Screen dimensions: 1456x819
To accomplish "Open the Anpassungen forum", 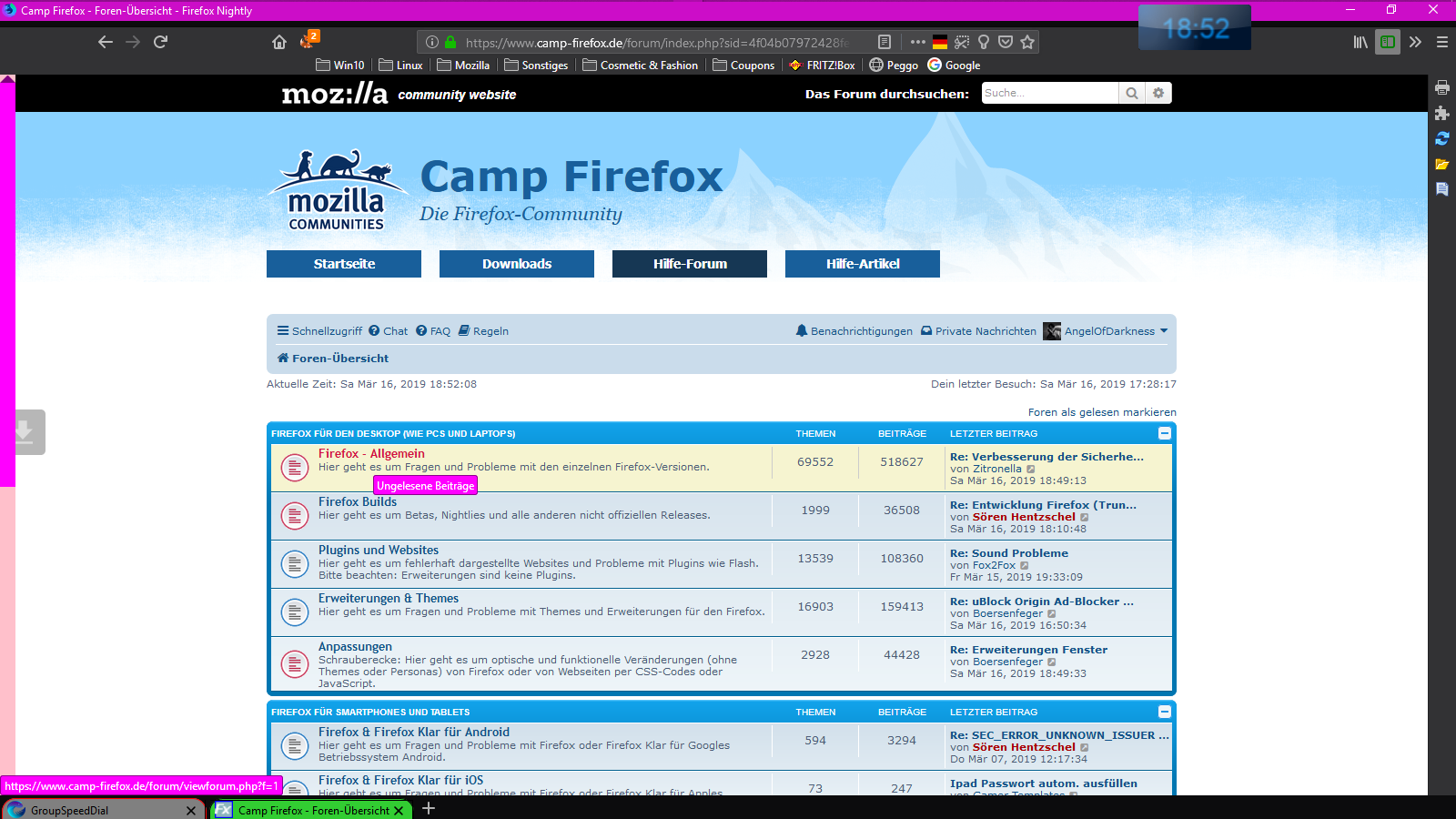I will (355, 646).
